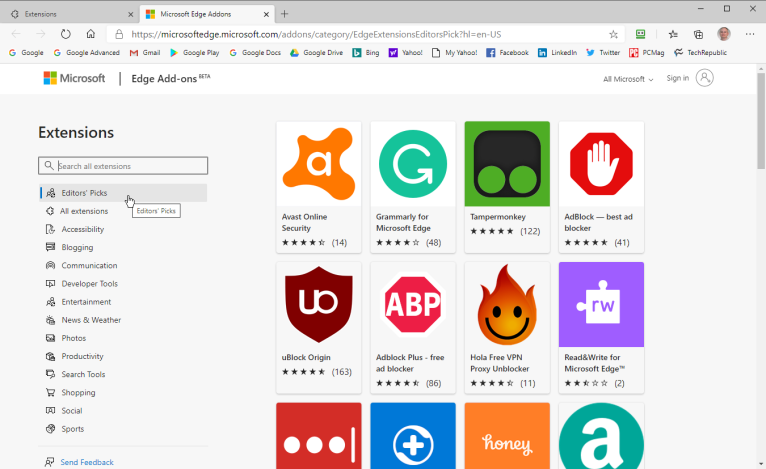Open a new tab with plus button
The width and height of the screenshot is (766, 469).
[x=284, y=14]
